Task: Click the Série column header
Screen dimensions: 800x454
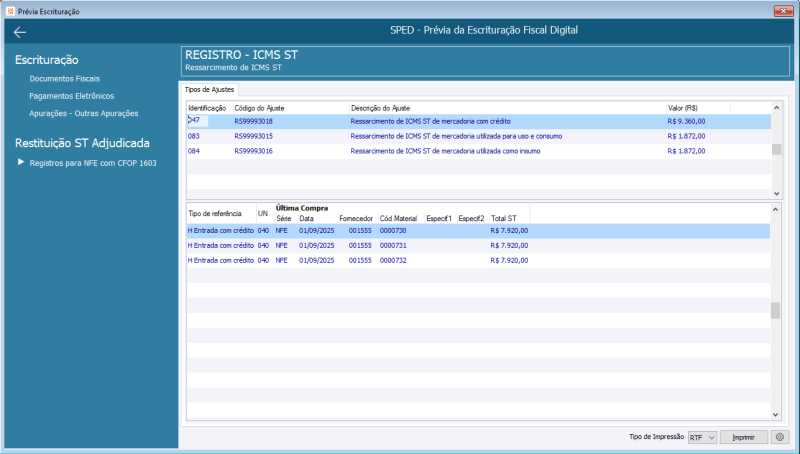Action: (284, 218)
